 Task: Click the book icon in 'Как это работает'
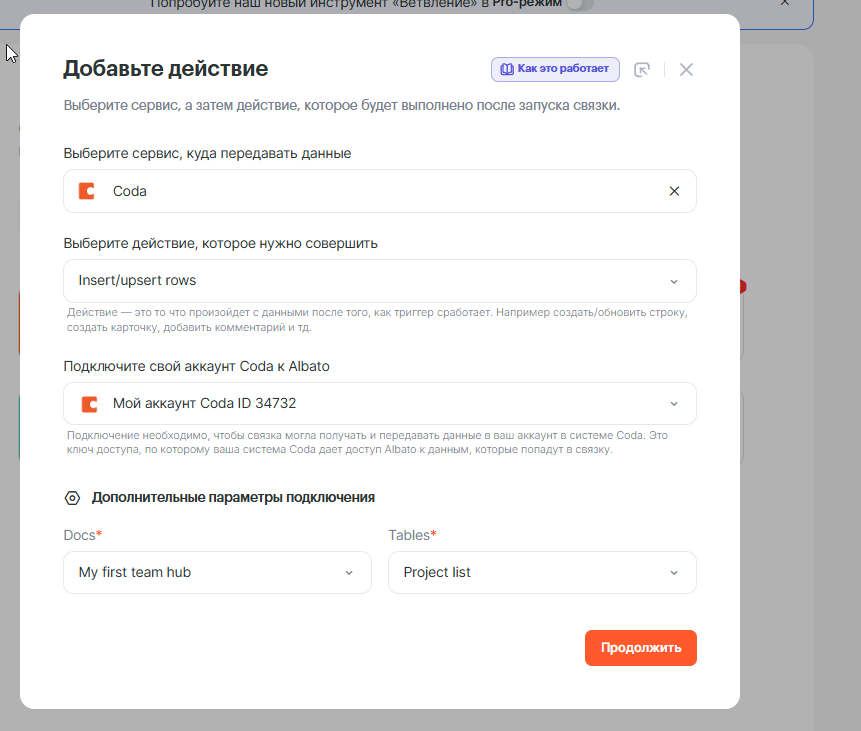coord(507,69)
